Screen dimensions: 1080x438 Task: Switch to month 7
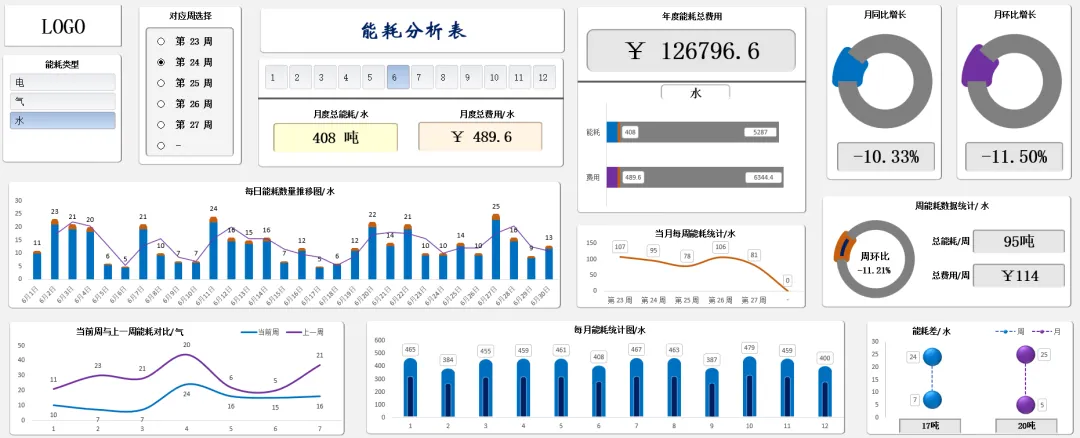coord(422,77)
